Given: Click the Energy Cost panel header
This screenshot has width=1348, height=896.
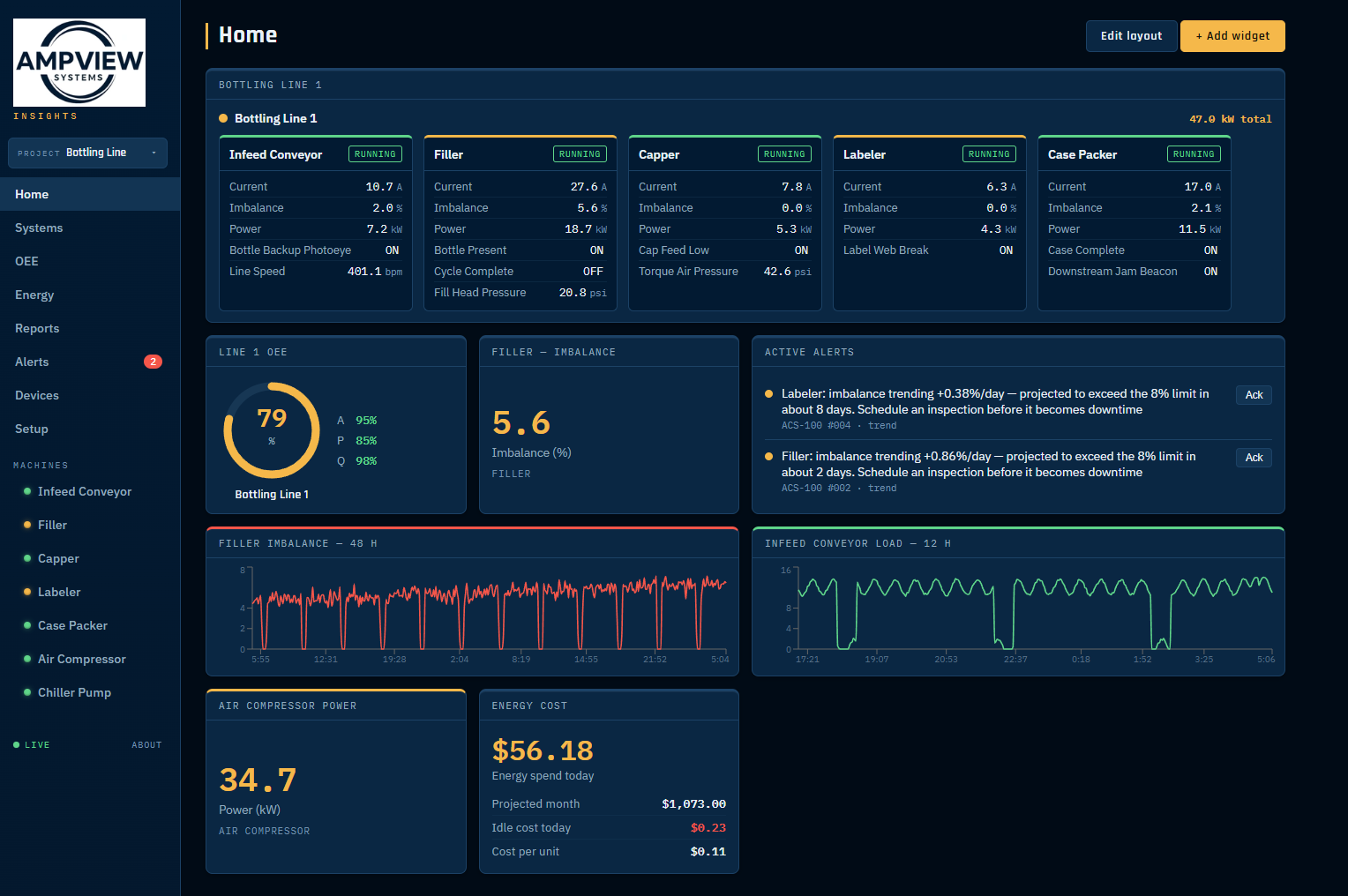Looking at the screenshot, I should (609, 706).
